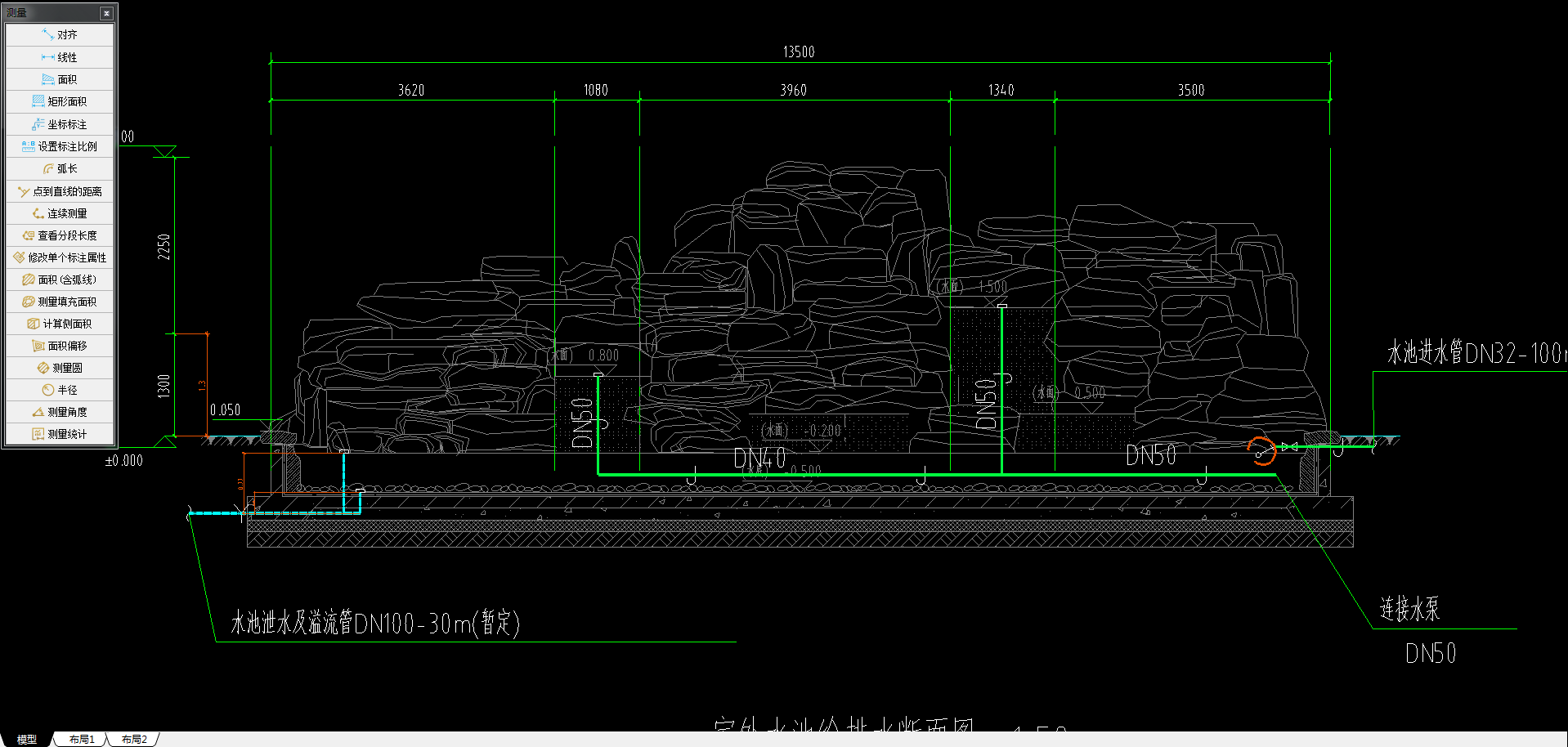Open the 布局2 layout tab
Screen dimensions: 1568x747
pyautogui.click(x=134, y=739)
